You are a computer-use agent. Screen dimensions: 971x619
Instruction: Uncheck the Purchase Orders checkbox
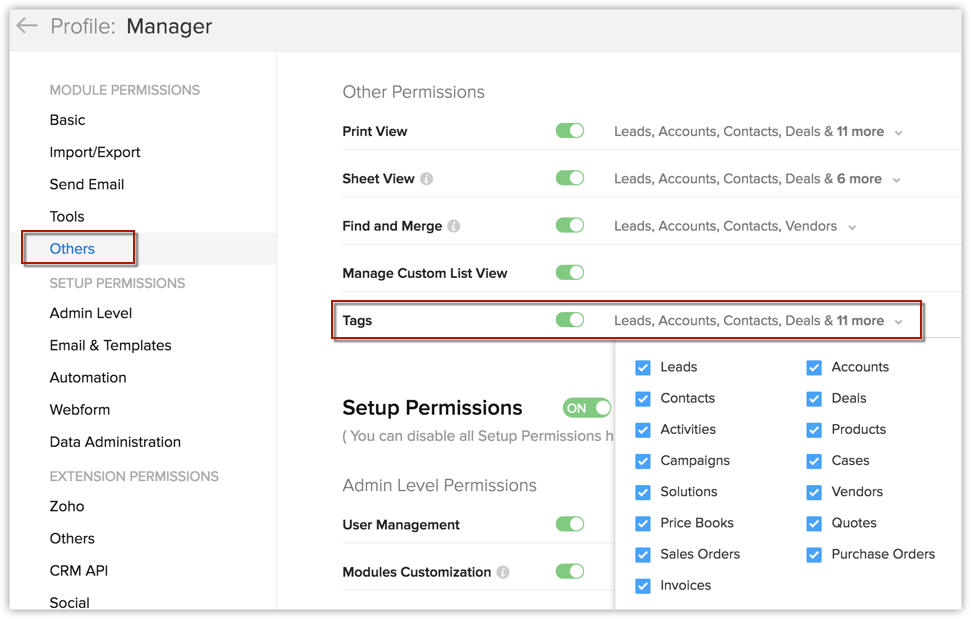(x=814, y=555)
